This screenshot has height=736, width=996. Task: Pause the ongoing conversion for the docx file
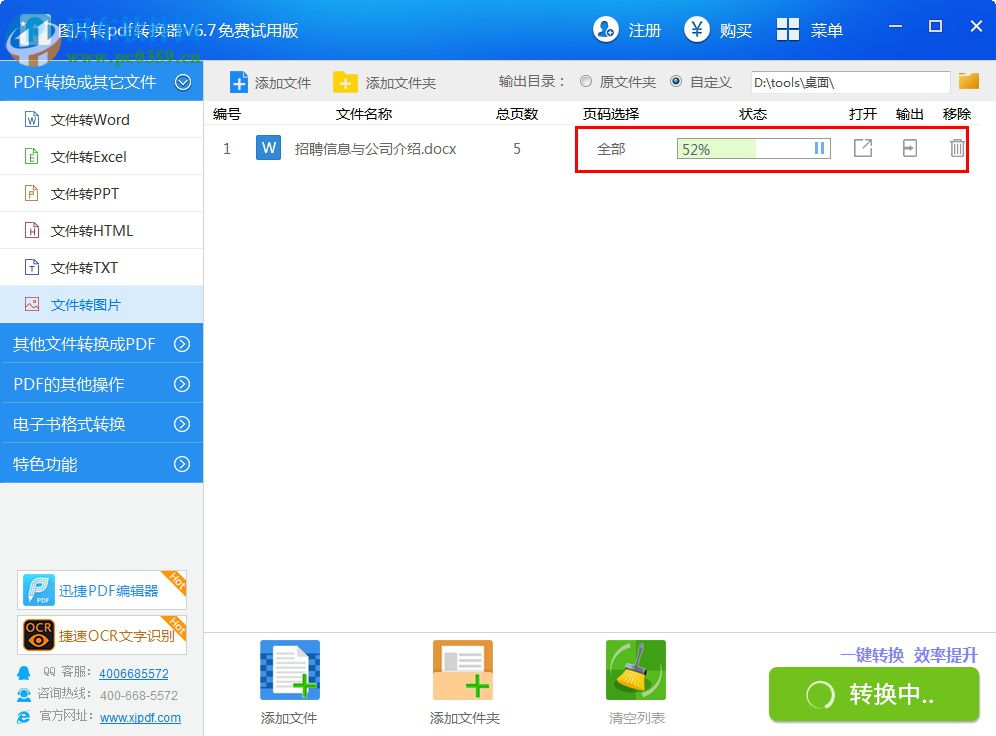click(x=819, y=148)
